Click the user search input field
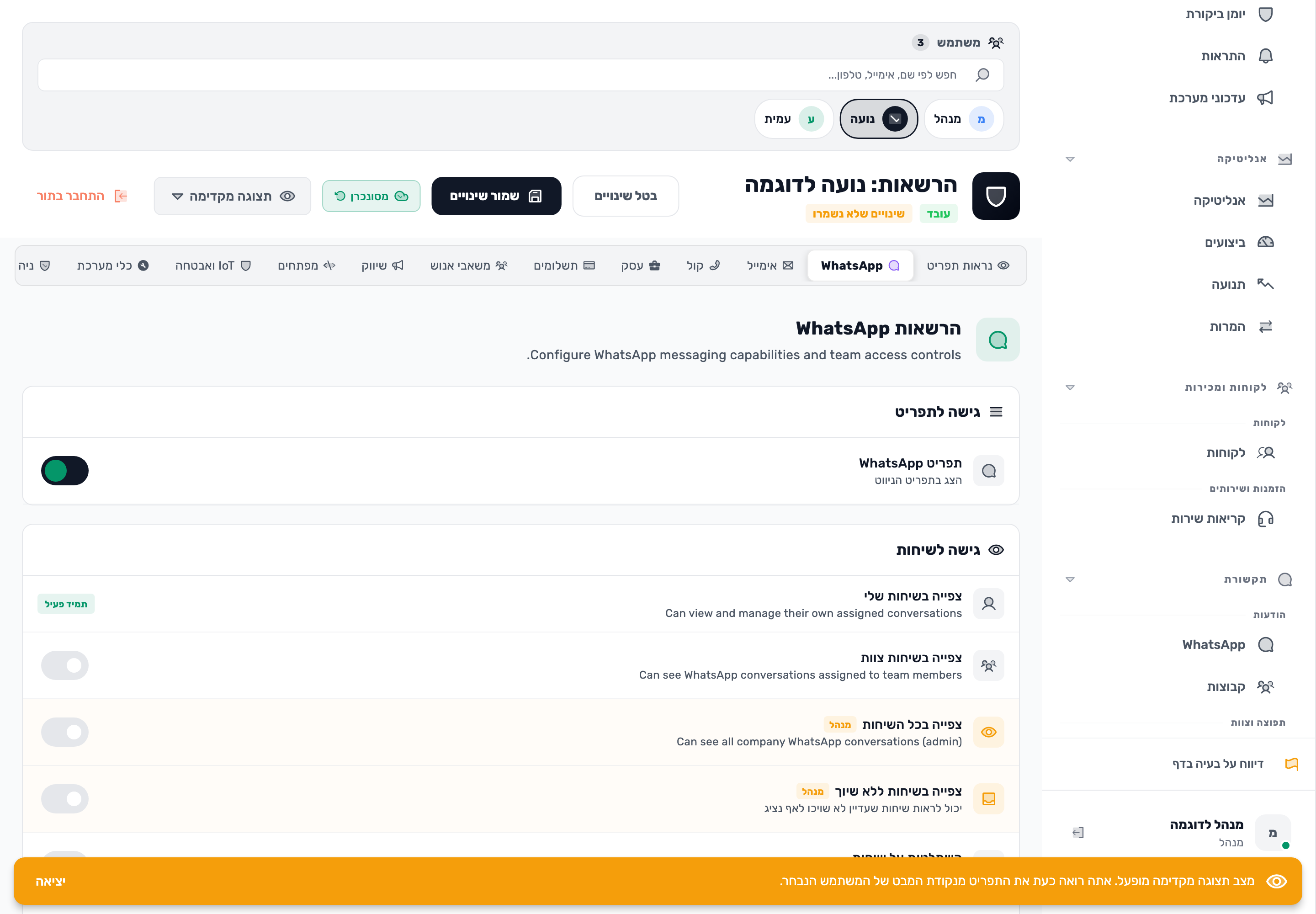 (520, 75)
